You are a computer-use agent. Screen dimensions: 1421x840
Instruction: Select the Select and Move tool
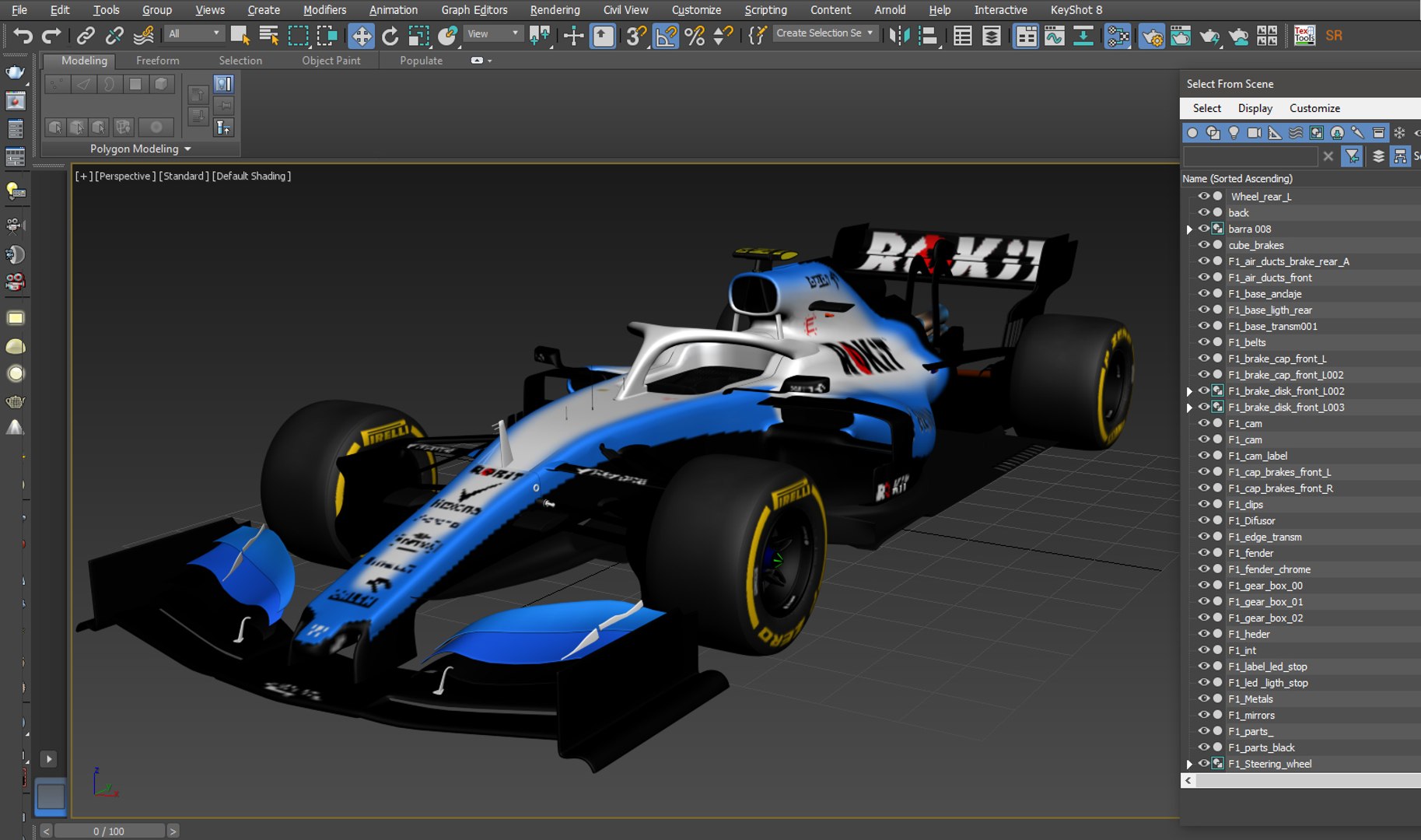click(361, 36)
